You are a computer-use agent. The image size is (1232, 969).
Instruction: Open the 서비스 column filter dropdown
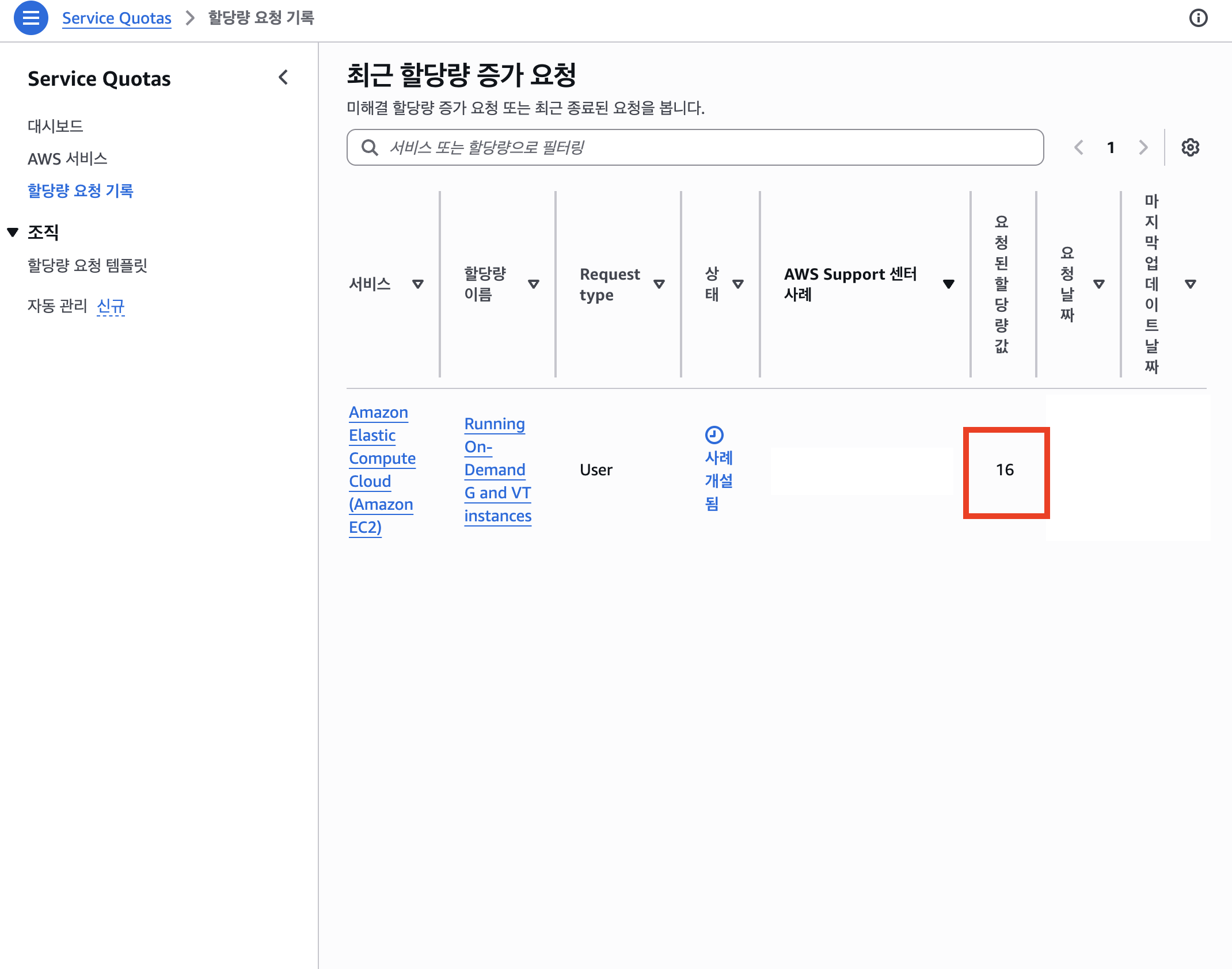point(419,283)
